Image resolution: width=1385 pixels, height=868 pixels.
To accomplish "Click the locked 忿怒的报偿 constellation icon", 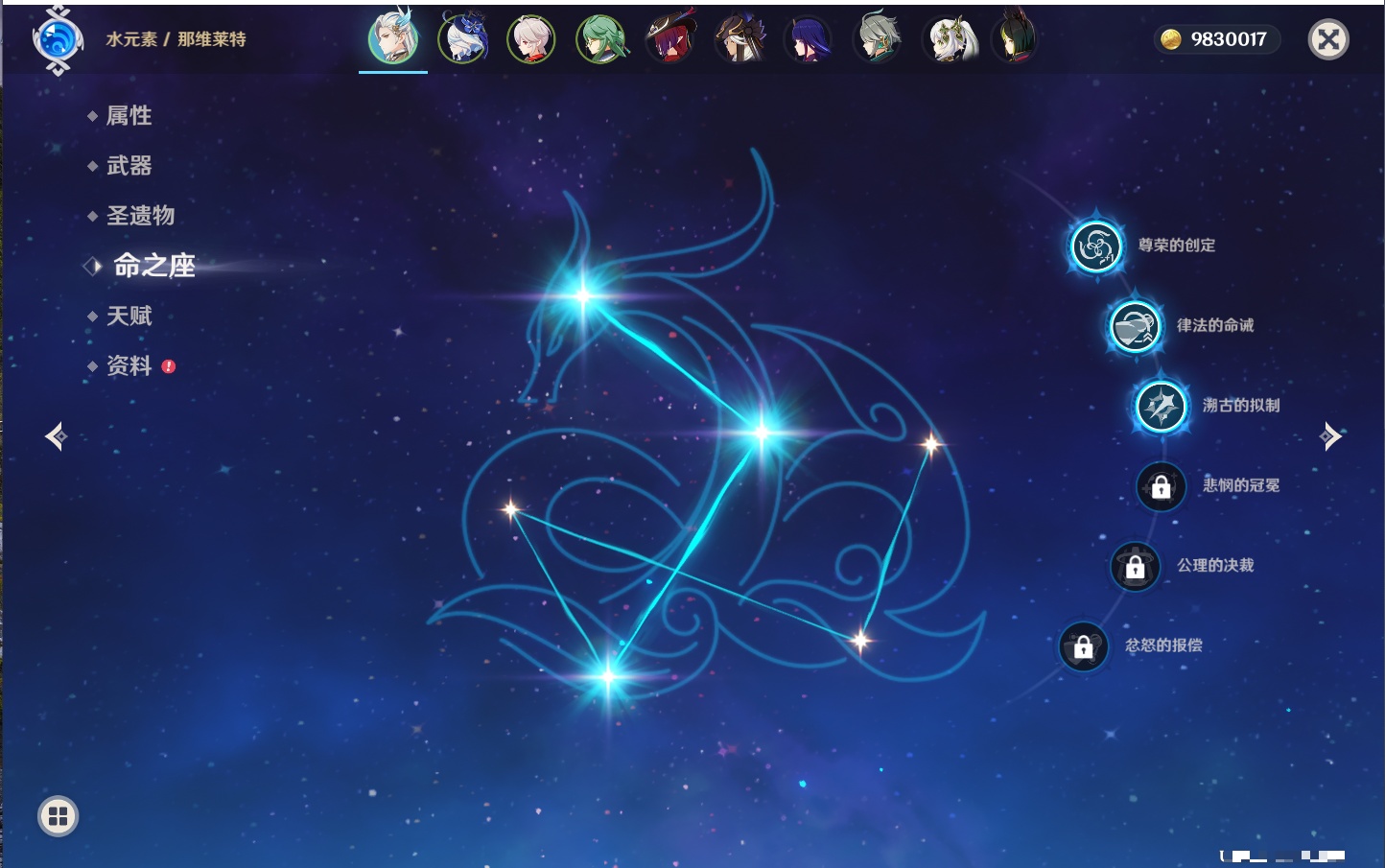I will (1083, 646).
